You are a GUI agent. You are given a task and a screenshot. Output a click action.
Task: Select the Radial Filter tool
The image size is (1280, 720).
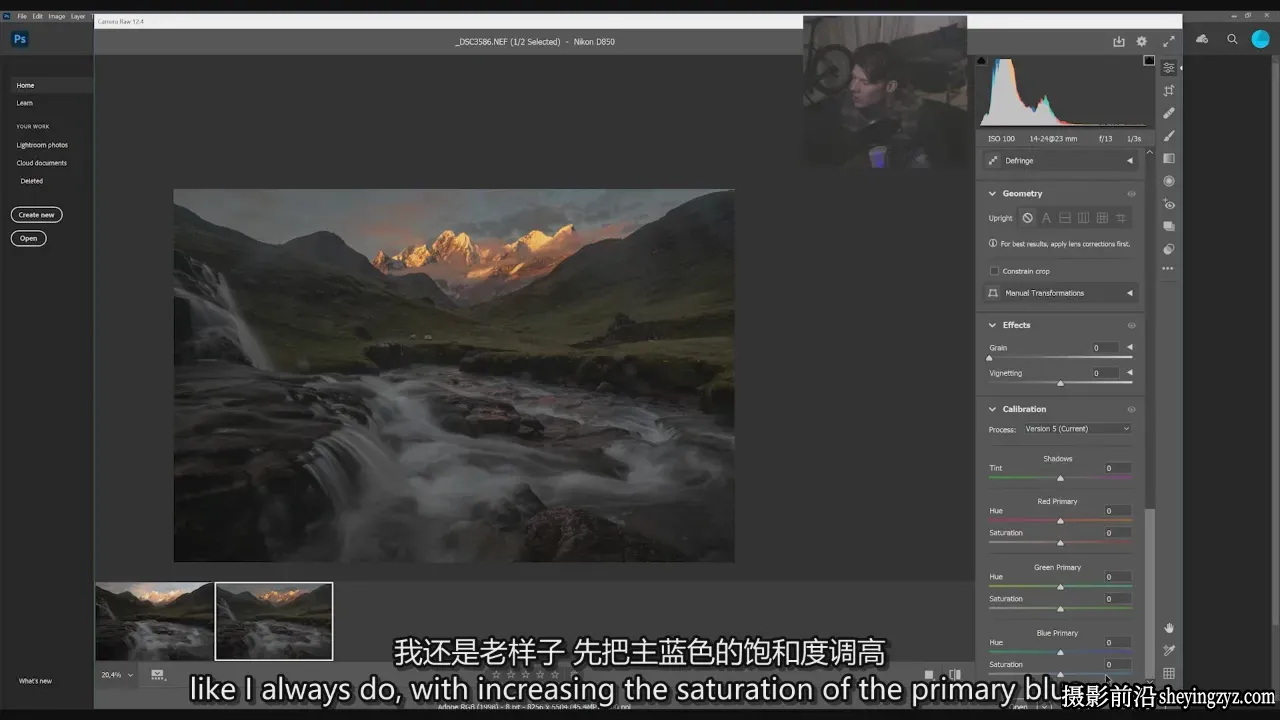[x=1168, y=181]
